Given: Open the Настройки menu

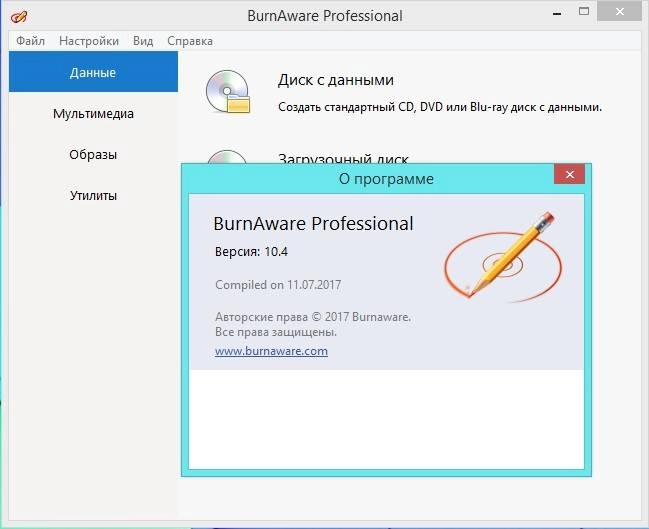Looking at the screenshot, I should point(89,41).
